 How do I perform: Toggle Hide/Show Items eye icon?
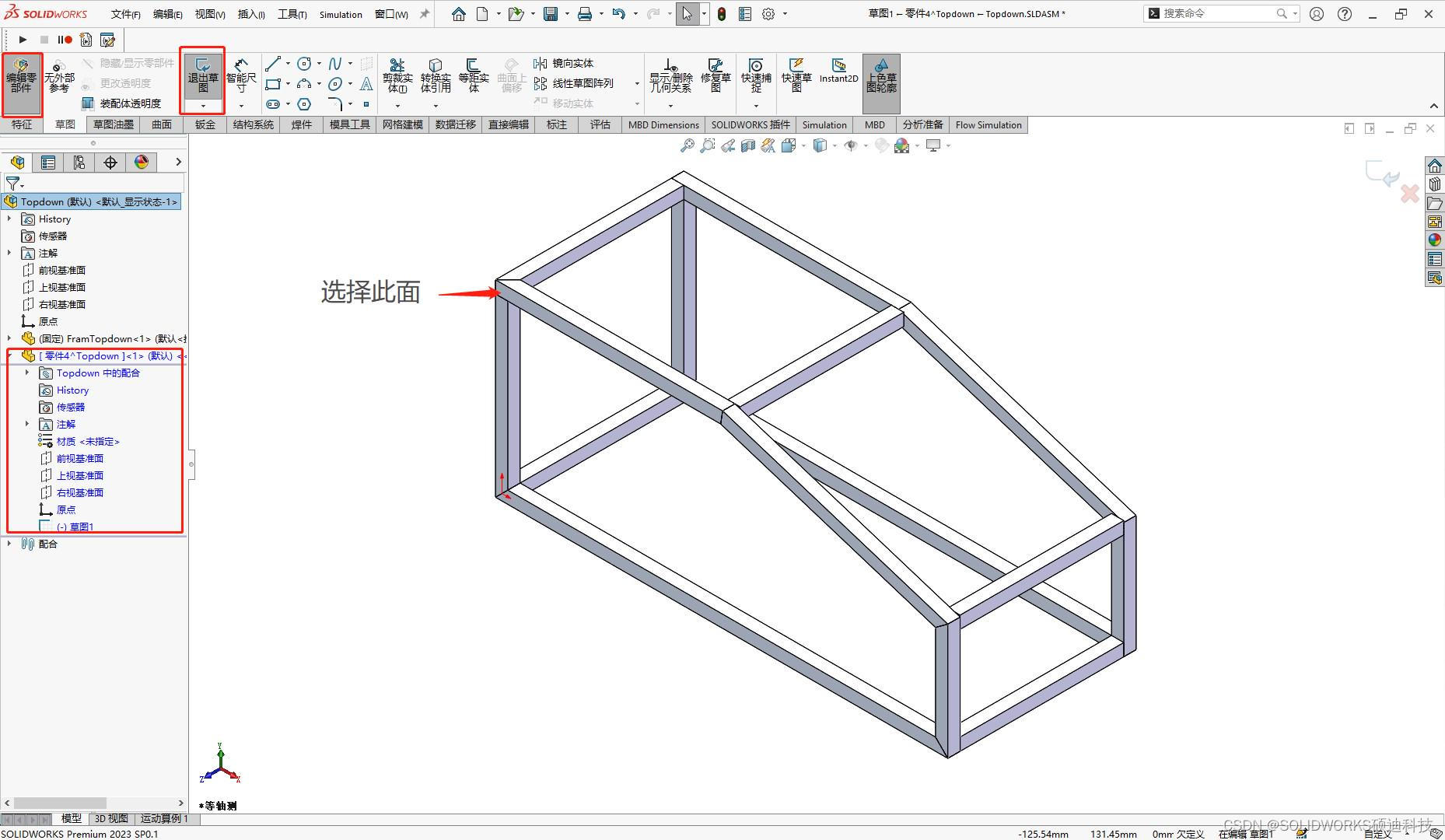851,145
